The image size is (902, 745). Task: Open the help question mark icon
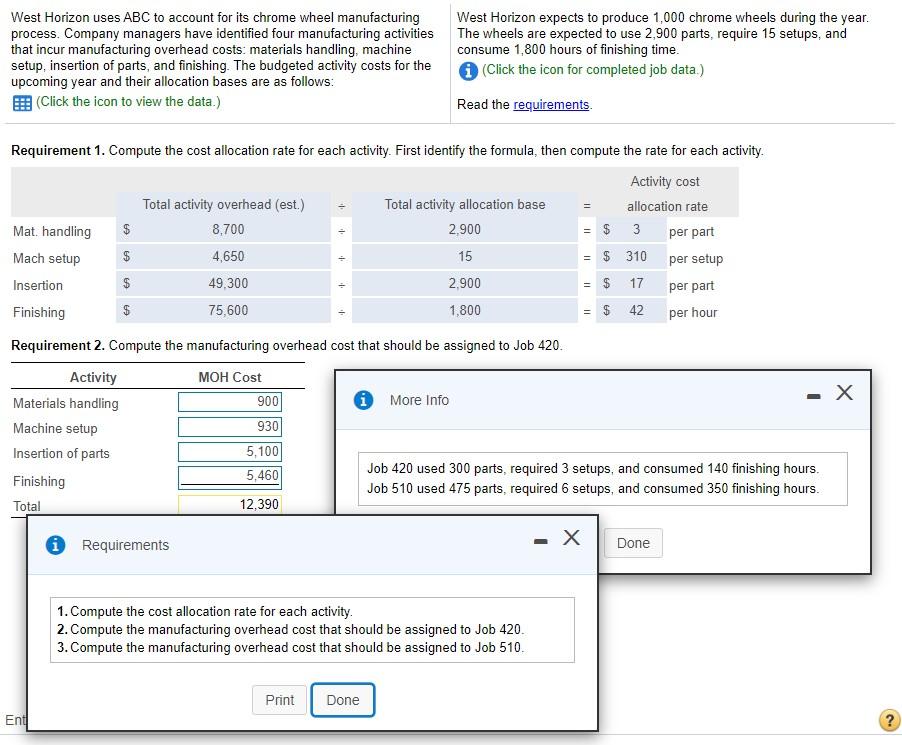click(888, 719)
